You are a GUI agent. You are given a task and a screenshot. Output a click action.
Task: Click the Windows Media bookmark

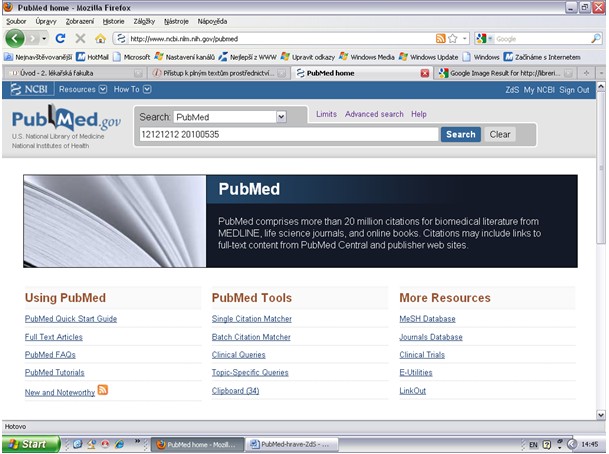[x=367, y=57]
